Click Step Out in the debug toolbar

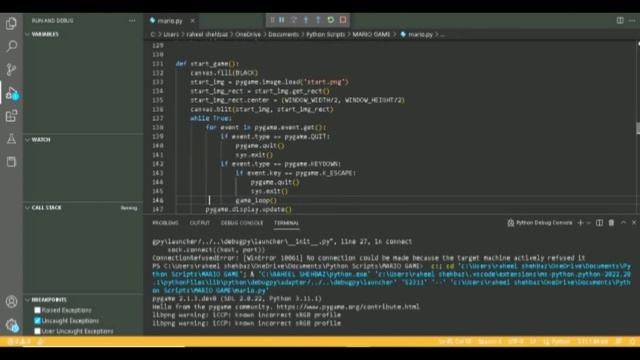coord(318,20)
